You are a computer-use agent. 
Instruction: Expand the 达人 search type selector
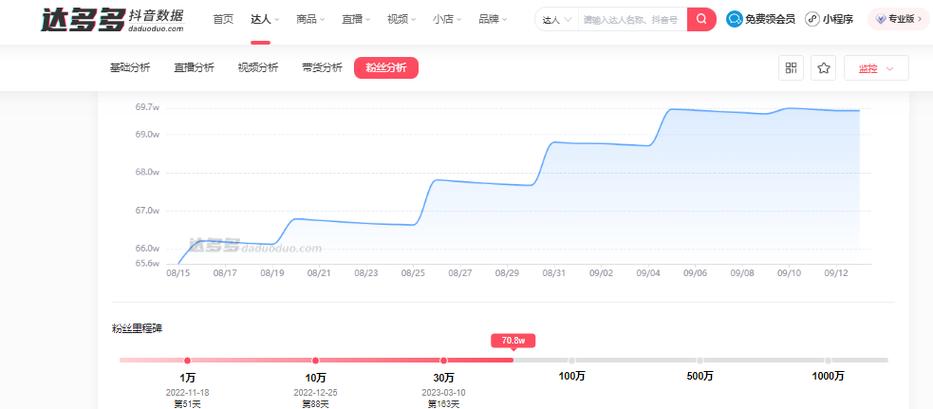[x=557, y=20]
